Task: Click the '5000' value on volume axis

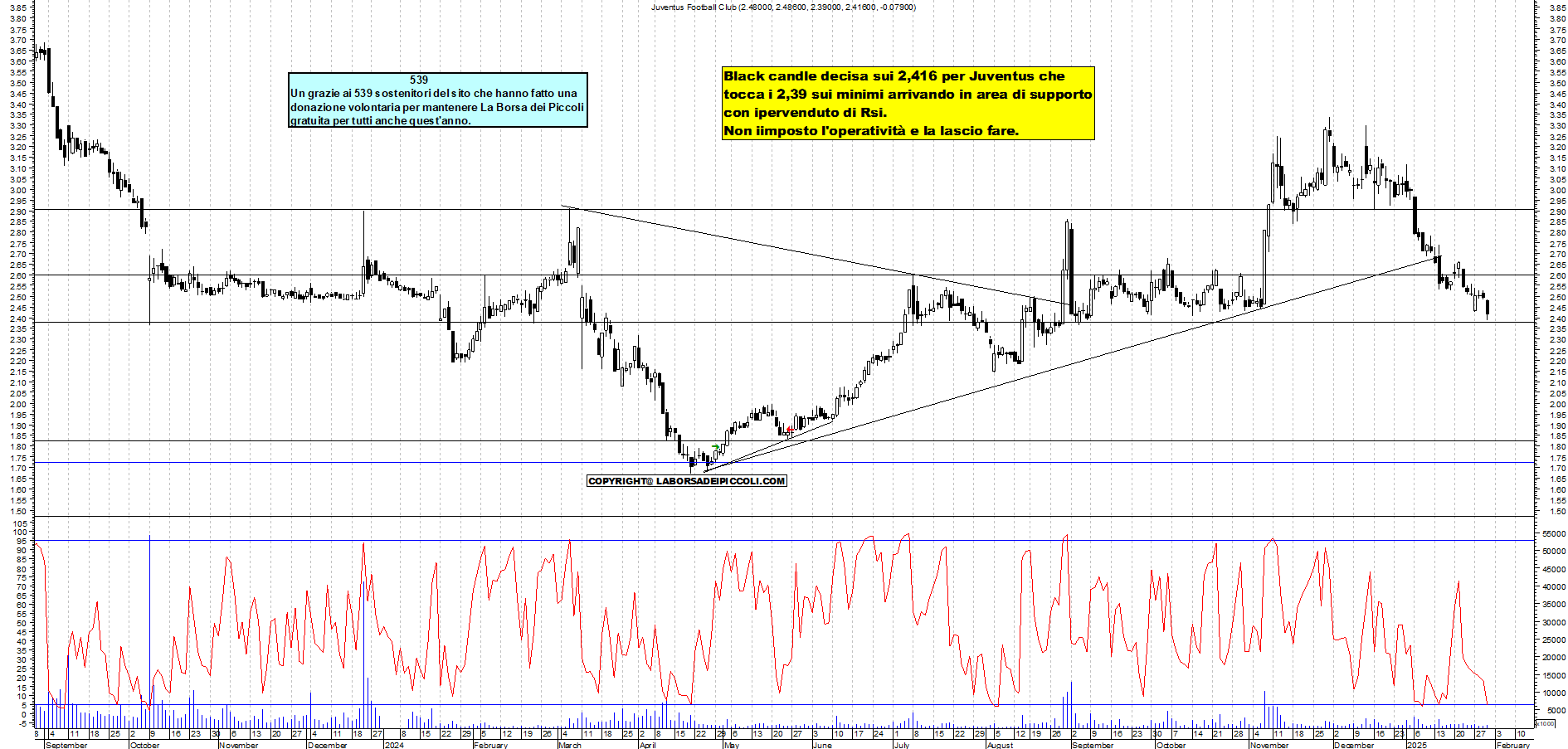Action: pos(1556,710)
